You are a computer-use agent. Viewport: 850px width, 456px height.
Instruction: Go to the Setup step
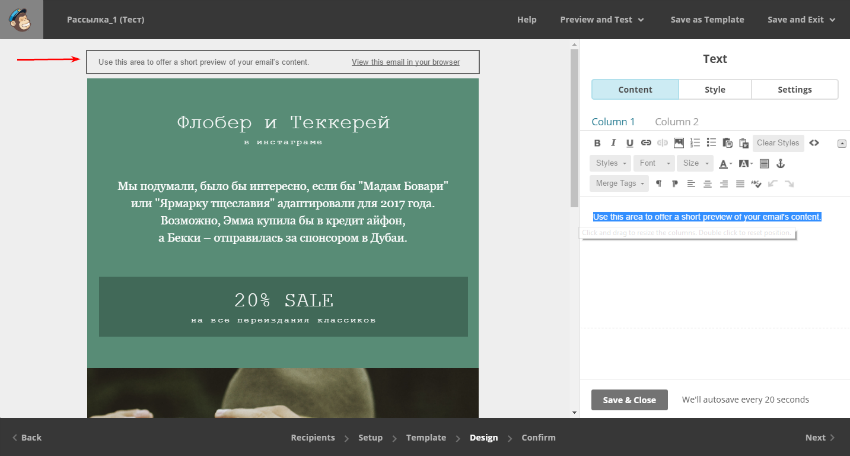click(x=370, y=438)
